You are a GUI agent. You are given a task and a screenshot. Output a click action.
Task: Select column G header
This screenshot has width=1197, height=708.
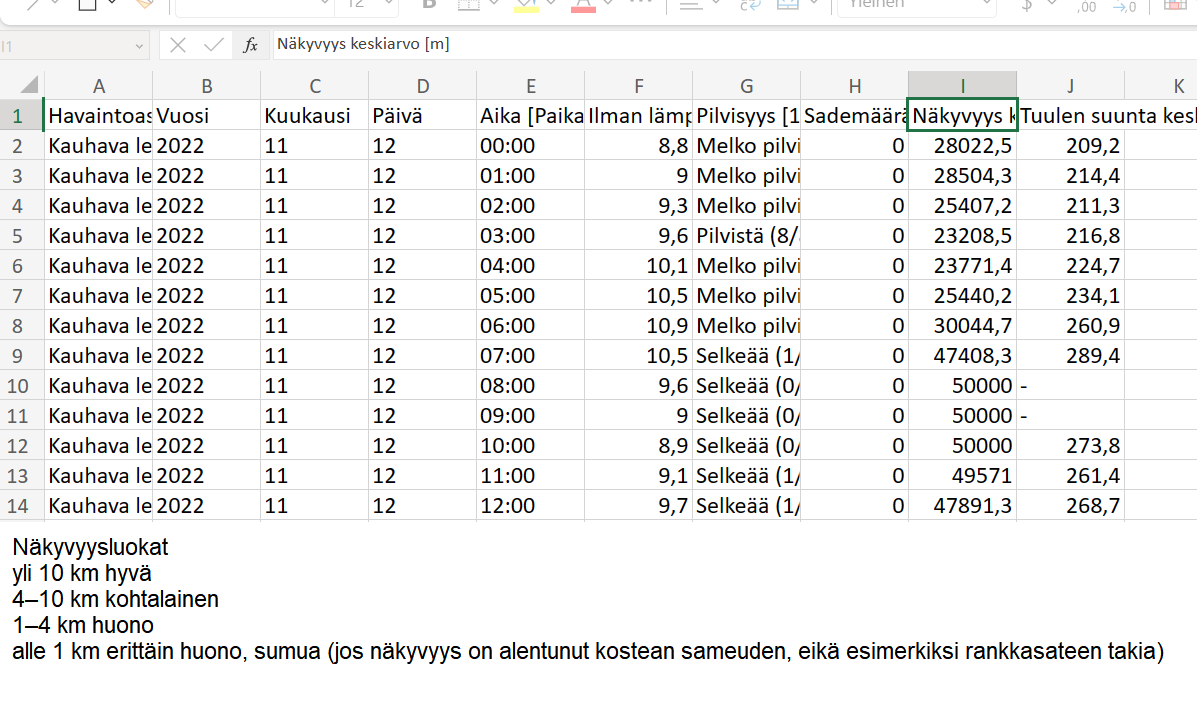pos(747,86)
